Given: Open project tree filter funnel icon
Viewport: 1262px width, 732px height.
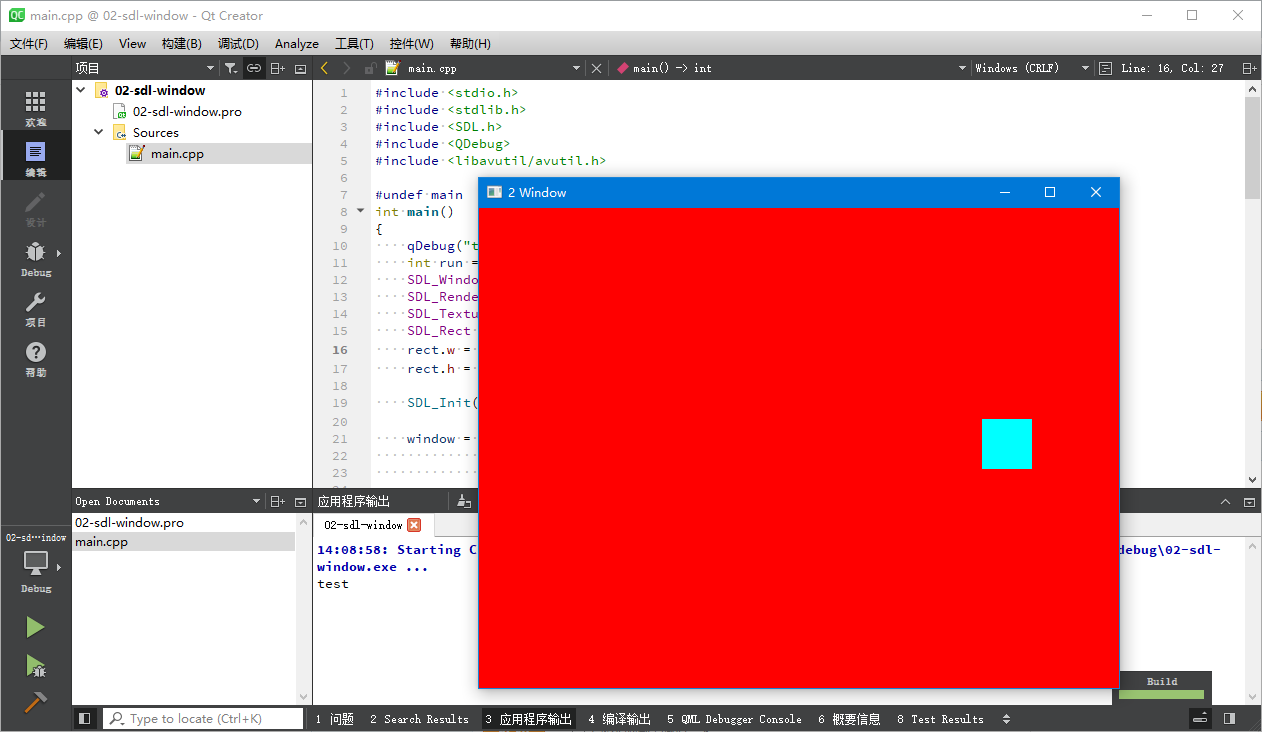Looking at the screenshot, I should [230, 68].
